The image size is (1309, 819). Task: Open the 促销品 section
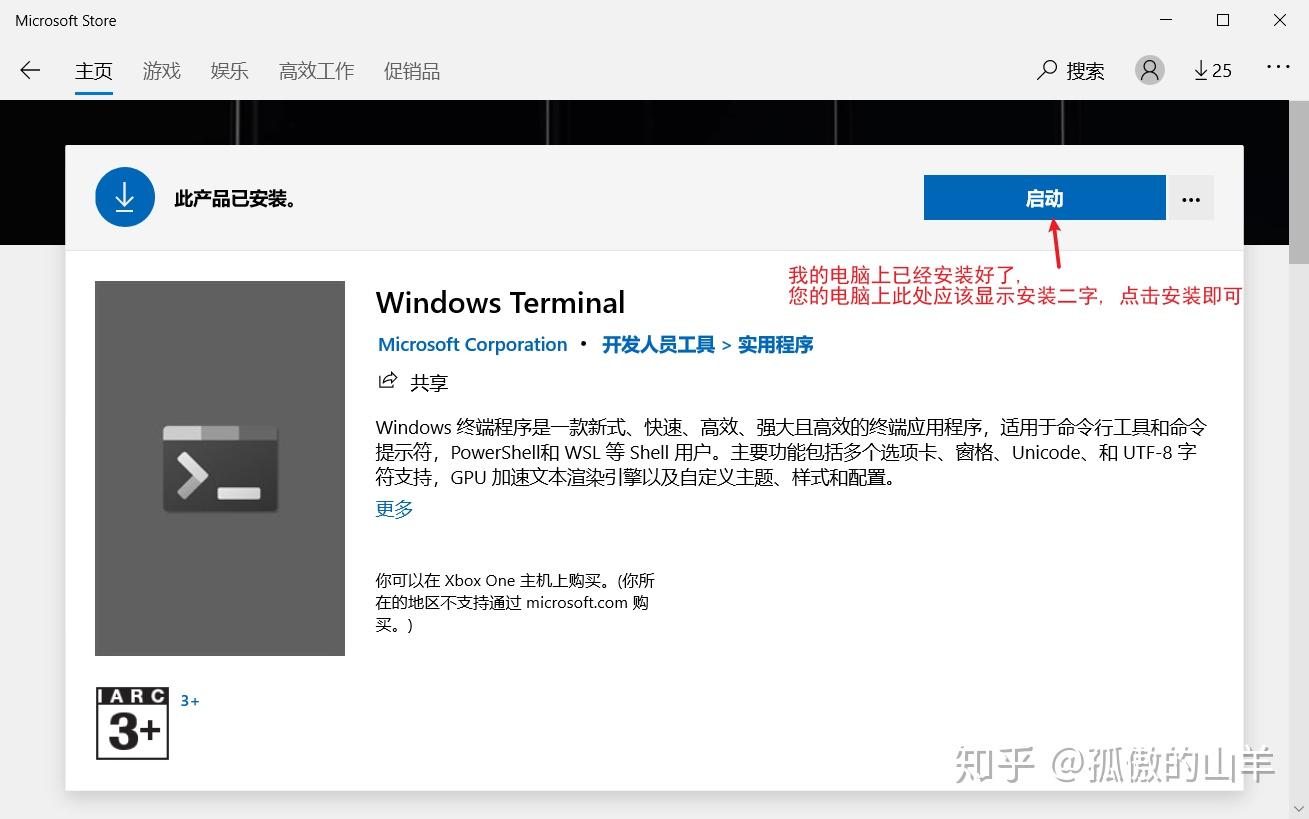[x=411, y=70]
